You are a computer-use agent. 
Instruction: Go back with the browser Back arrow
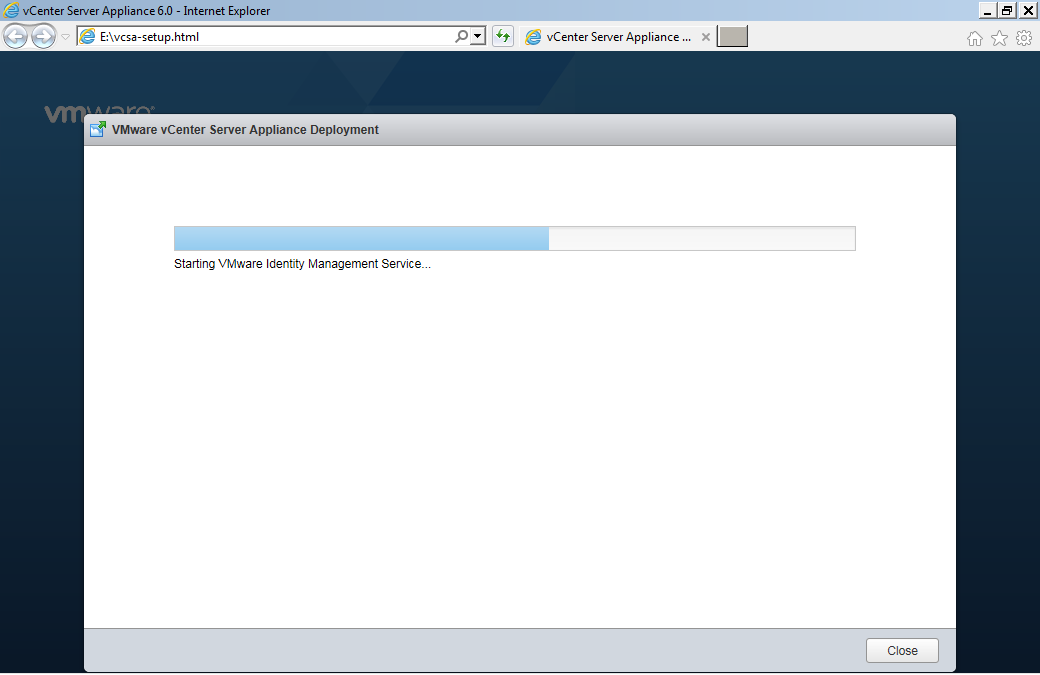pos(16,36)
